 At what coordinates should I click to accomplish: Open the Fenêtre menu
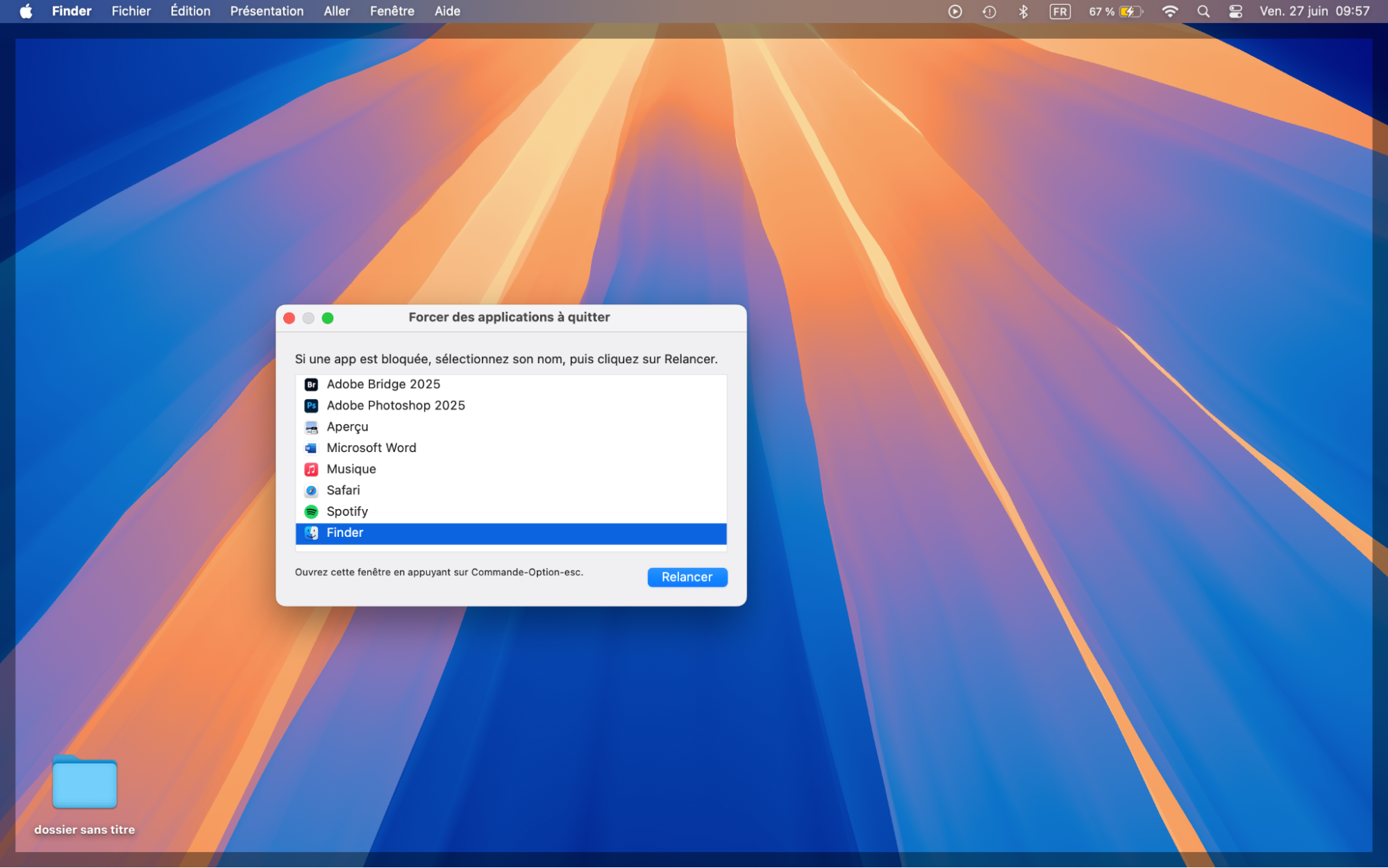pyautogui.click(x=392, y=11)
